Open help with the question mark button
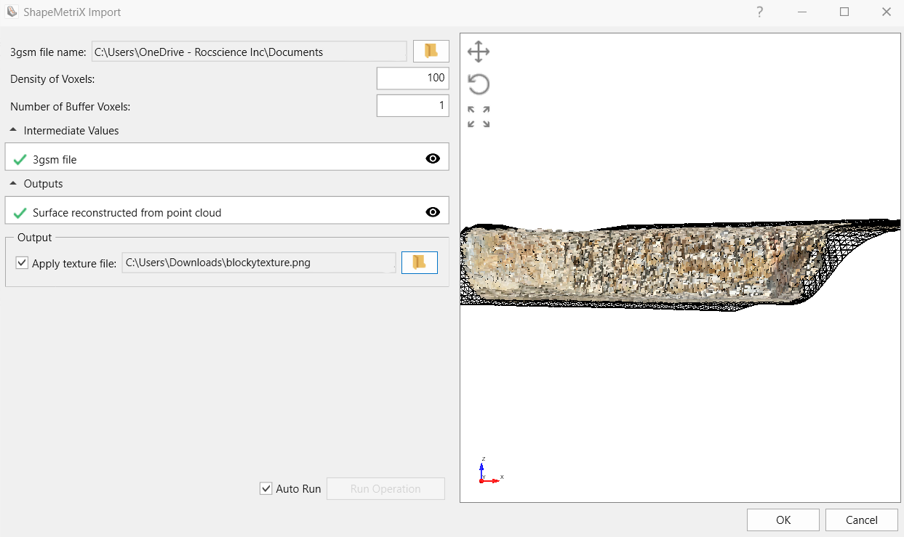The height and width of the screenshot is (537, 904). pos(760,12)
